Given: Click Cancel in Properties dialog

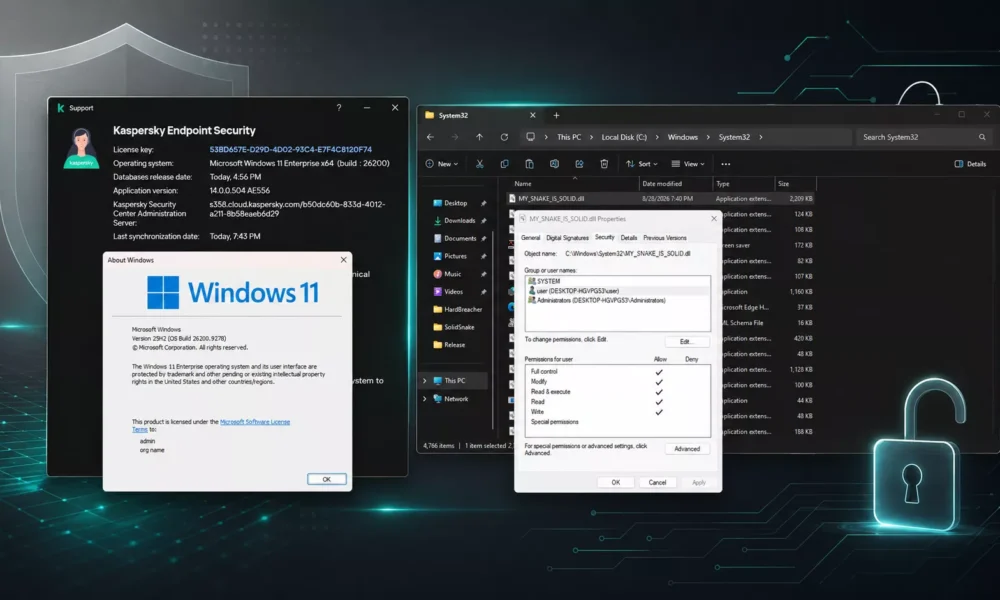Looking at the screenshot, I should coord(657,482).
